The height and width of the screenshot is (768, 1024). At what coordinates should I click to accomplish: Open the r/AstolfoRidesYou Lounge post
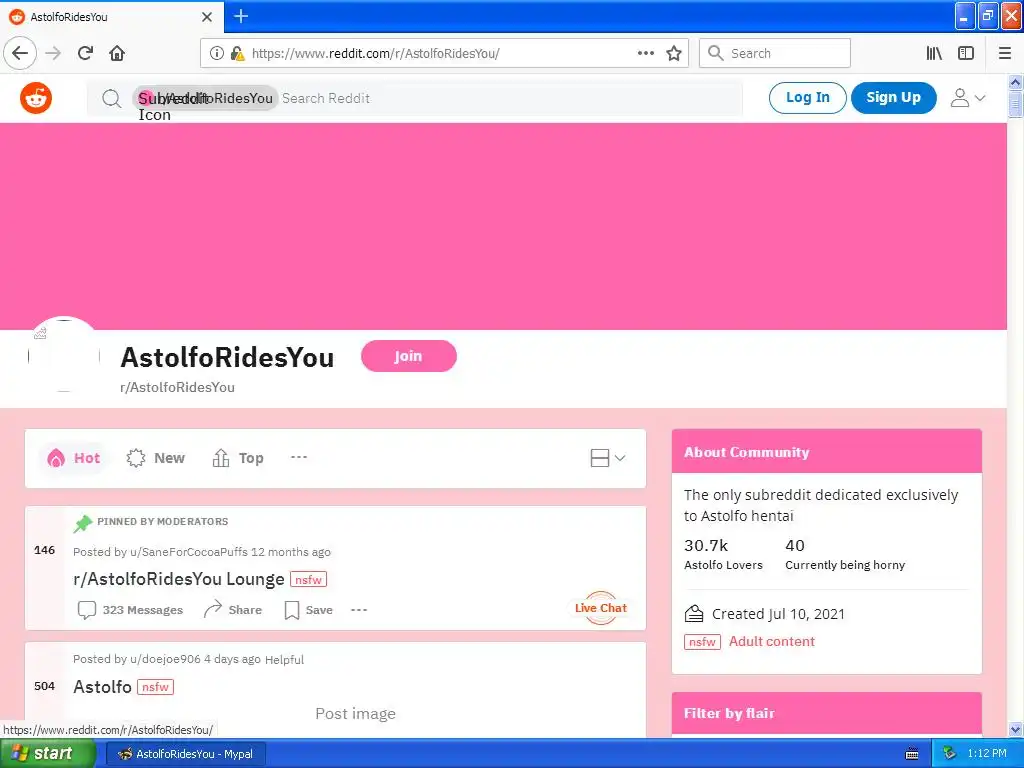point(179,579)
